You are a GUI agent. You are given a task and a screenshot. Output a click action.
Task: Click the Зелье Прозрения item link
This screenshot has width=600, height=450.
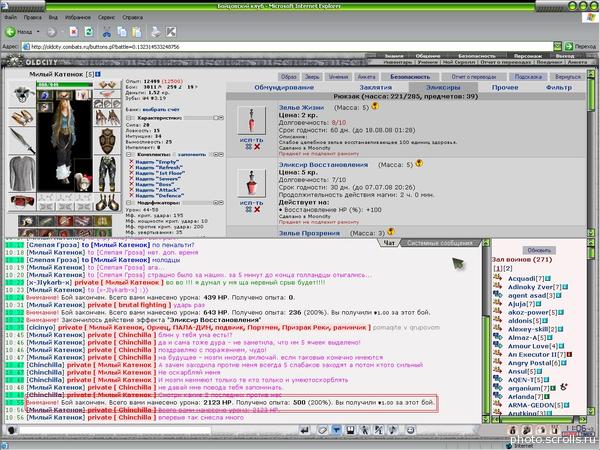[309, 233]
